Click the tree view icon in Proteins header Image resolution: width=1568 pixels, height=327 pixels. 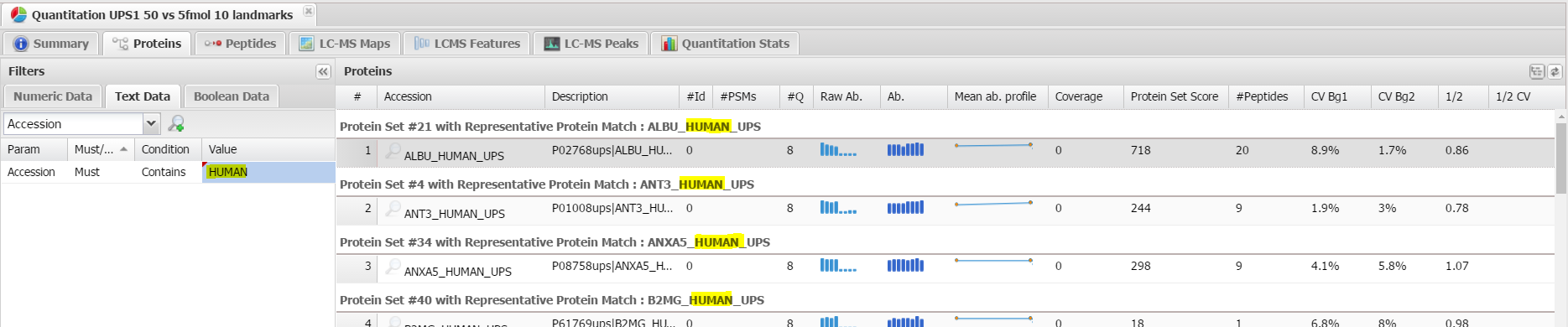coord(1537,71)
